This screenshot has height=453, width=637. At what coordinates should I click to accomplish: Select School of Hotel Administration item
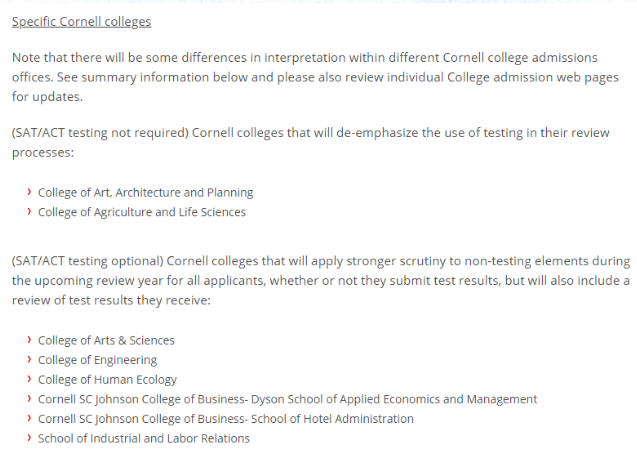(x=225, y=419)
